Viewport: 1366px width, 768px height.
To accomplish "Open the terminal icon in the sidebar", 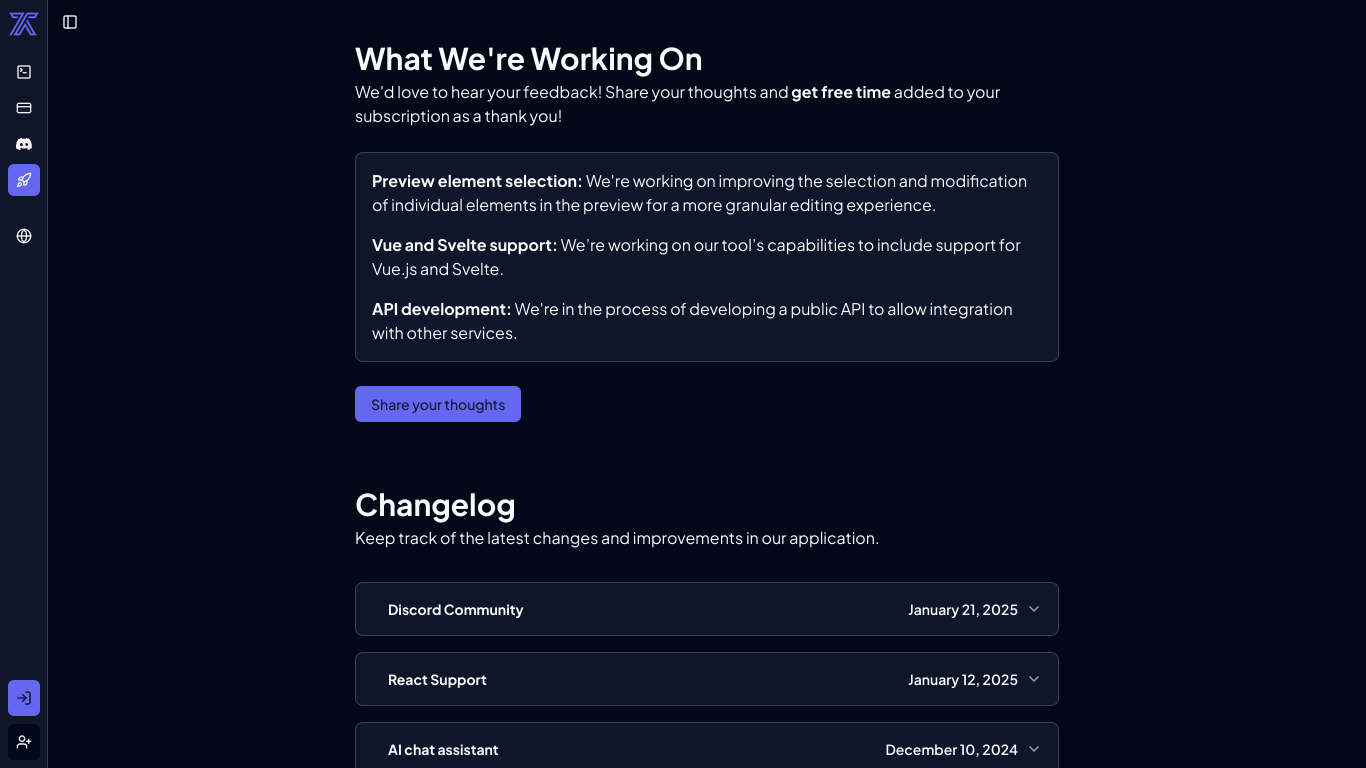I will 24,72.
